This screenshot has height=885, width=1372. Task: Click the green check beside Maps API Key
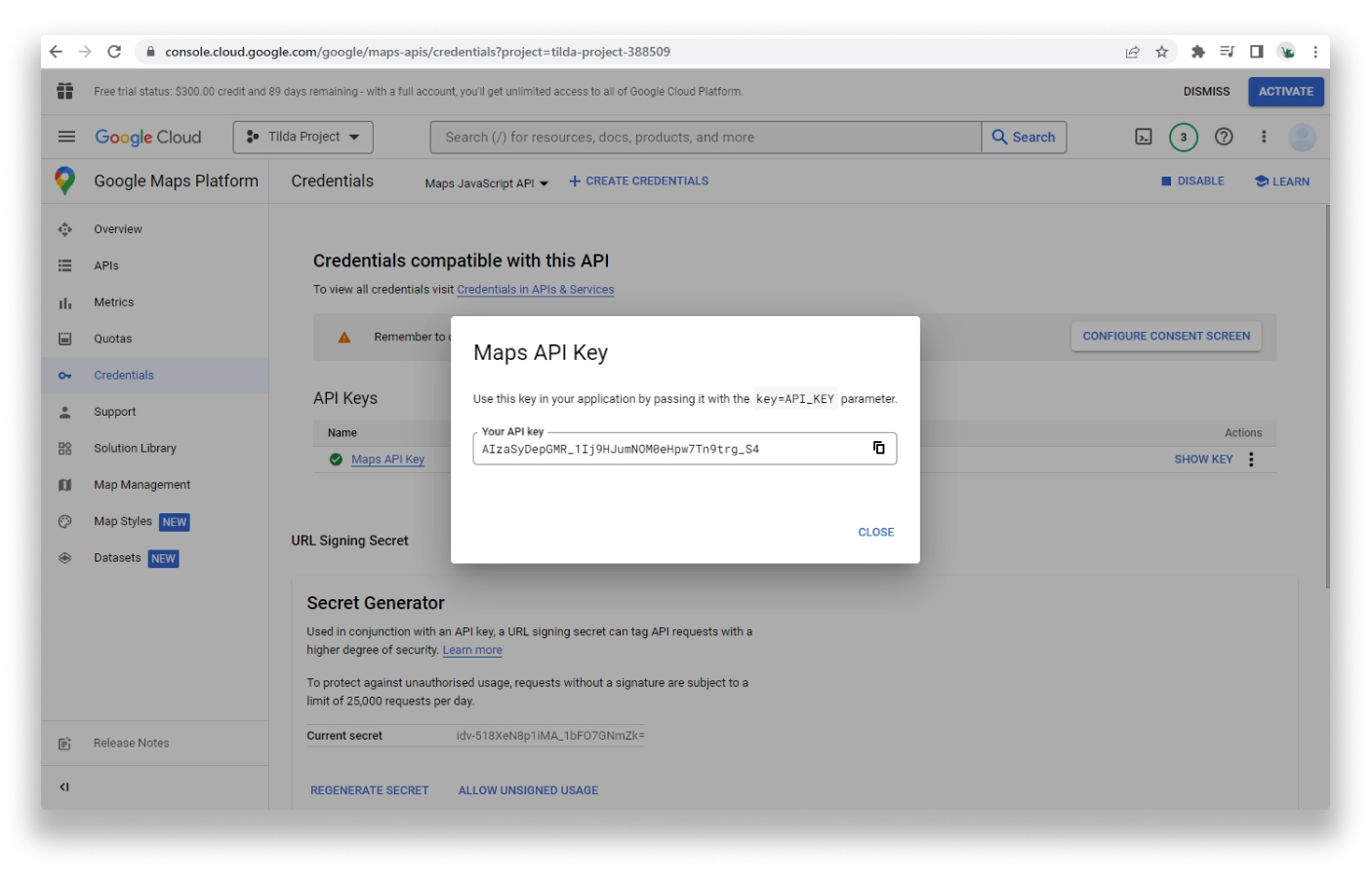(x=336, y=460)
